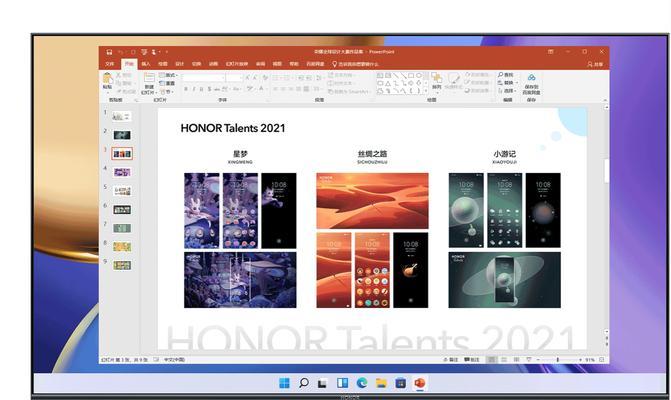
Task: Launch Microsoft Edge from the taskbar
Action: (362, 383)
